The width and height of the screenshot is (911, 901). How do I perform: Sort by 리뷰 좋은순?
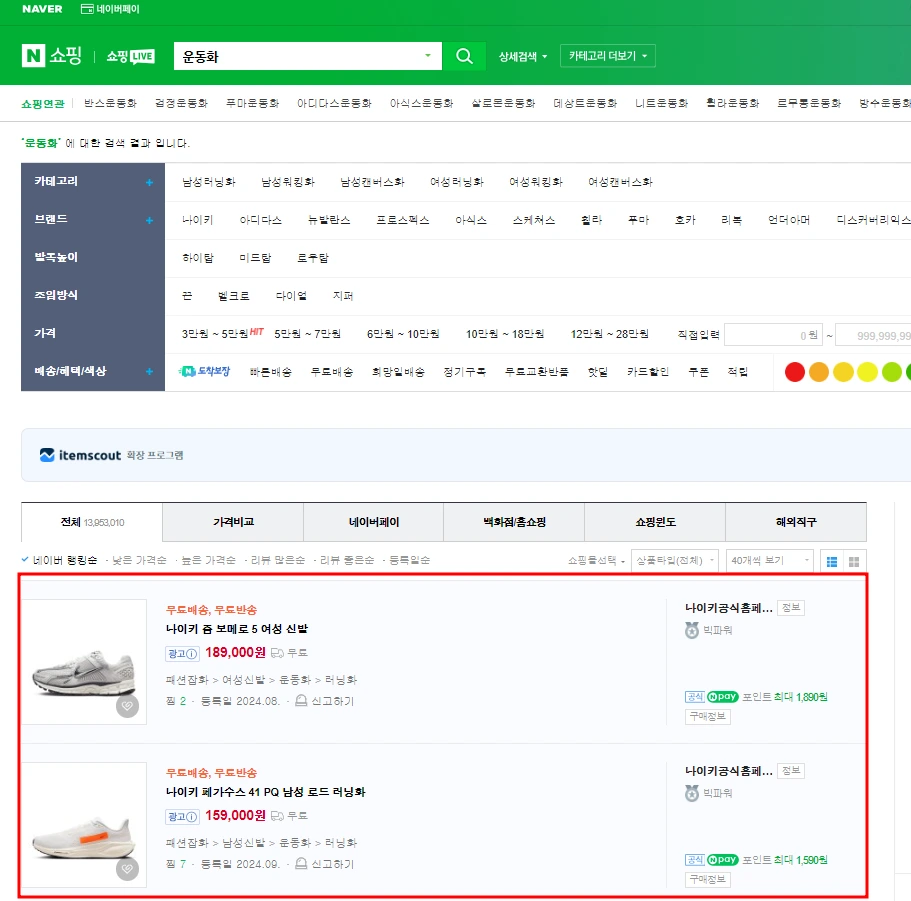[347, 560]
